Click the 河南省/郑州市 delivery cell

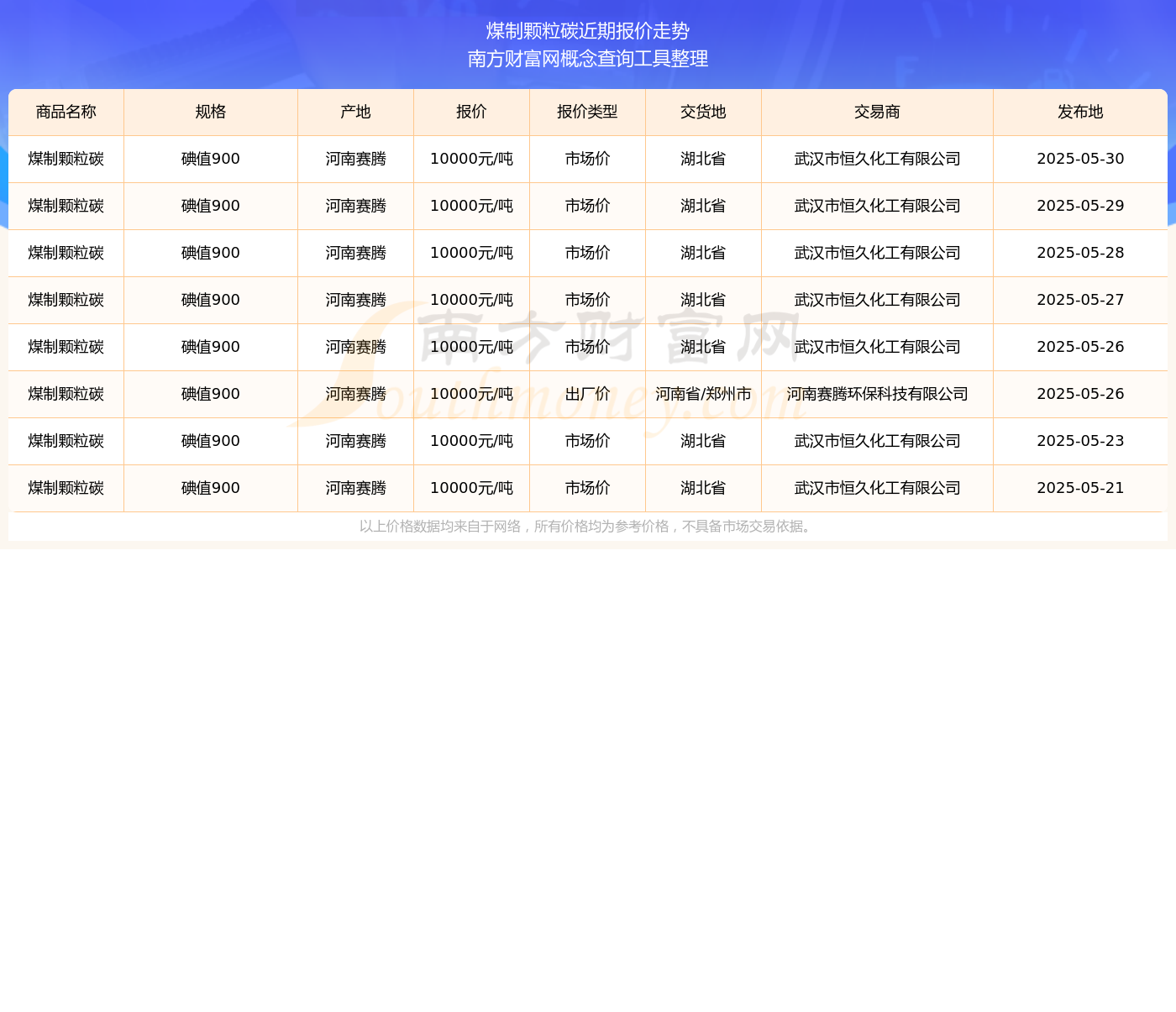point(703,395)
